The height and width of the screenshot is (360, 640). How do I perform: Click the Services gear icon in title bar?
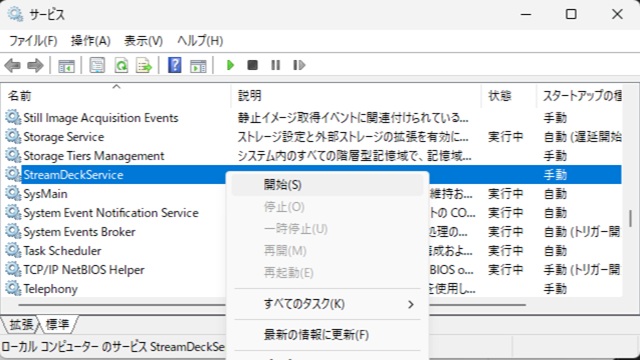pos(15,14)
